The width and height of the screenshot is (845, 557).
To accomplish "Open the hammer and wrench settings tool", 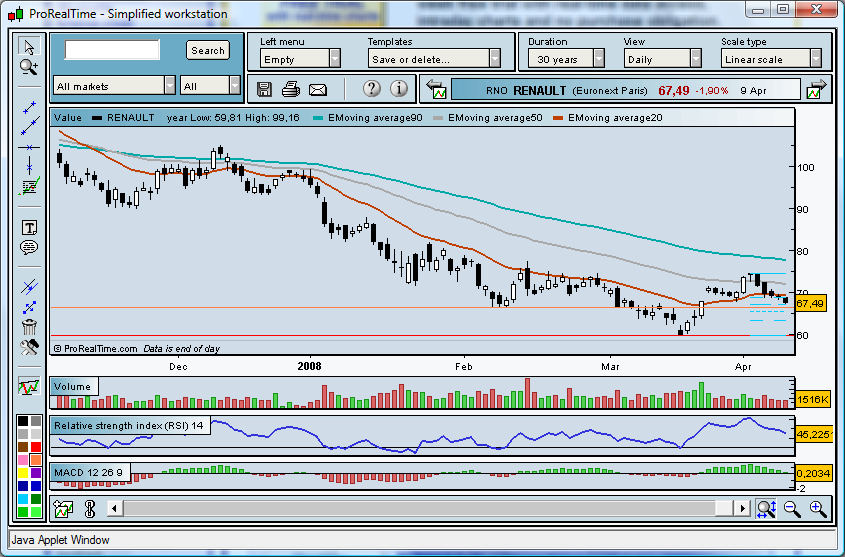I will coord(29,347).
